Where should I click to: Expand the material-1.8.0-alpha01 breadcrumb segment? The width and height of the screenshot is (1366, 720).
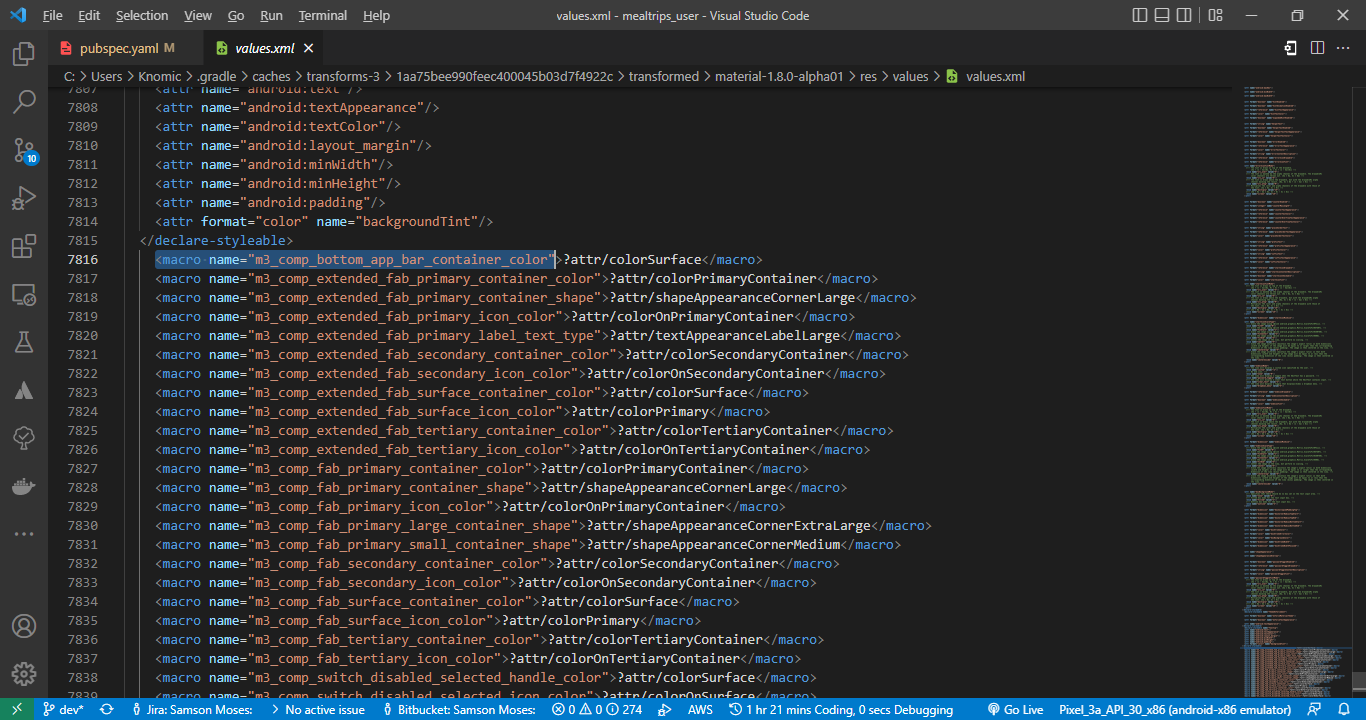(x=779, y=76)
